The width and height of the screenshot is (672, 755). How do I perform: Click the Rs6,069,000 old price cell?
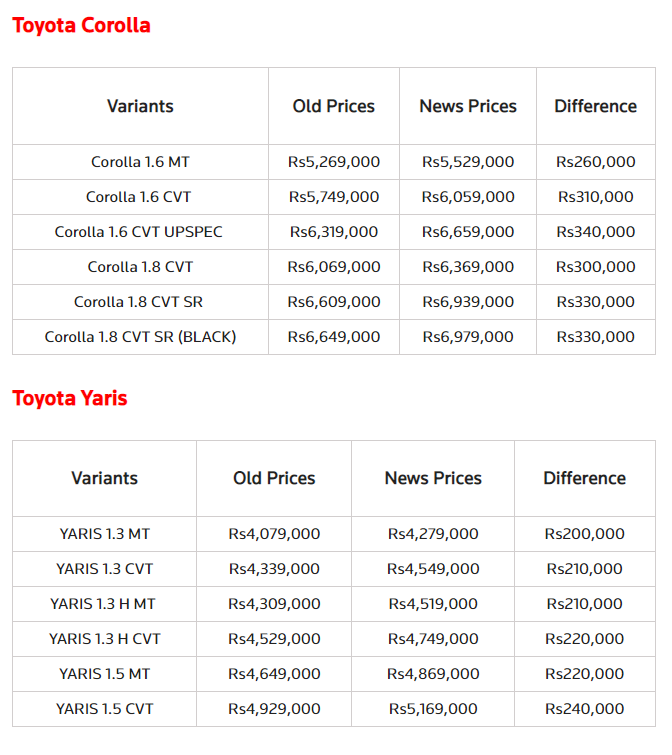(x=334, y=267)
